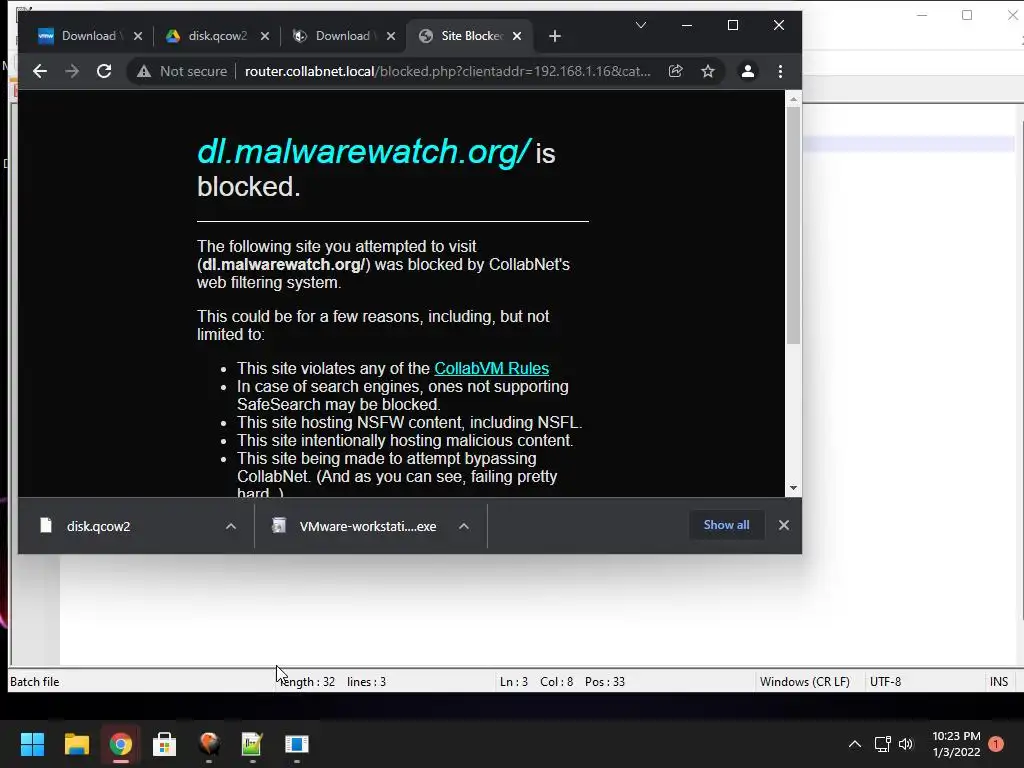Share this page via share icon

[676, 71]
